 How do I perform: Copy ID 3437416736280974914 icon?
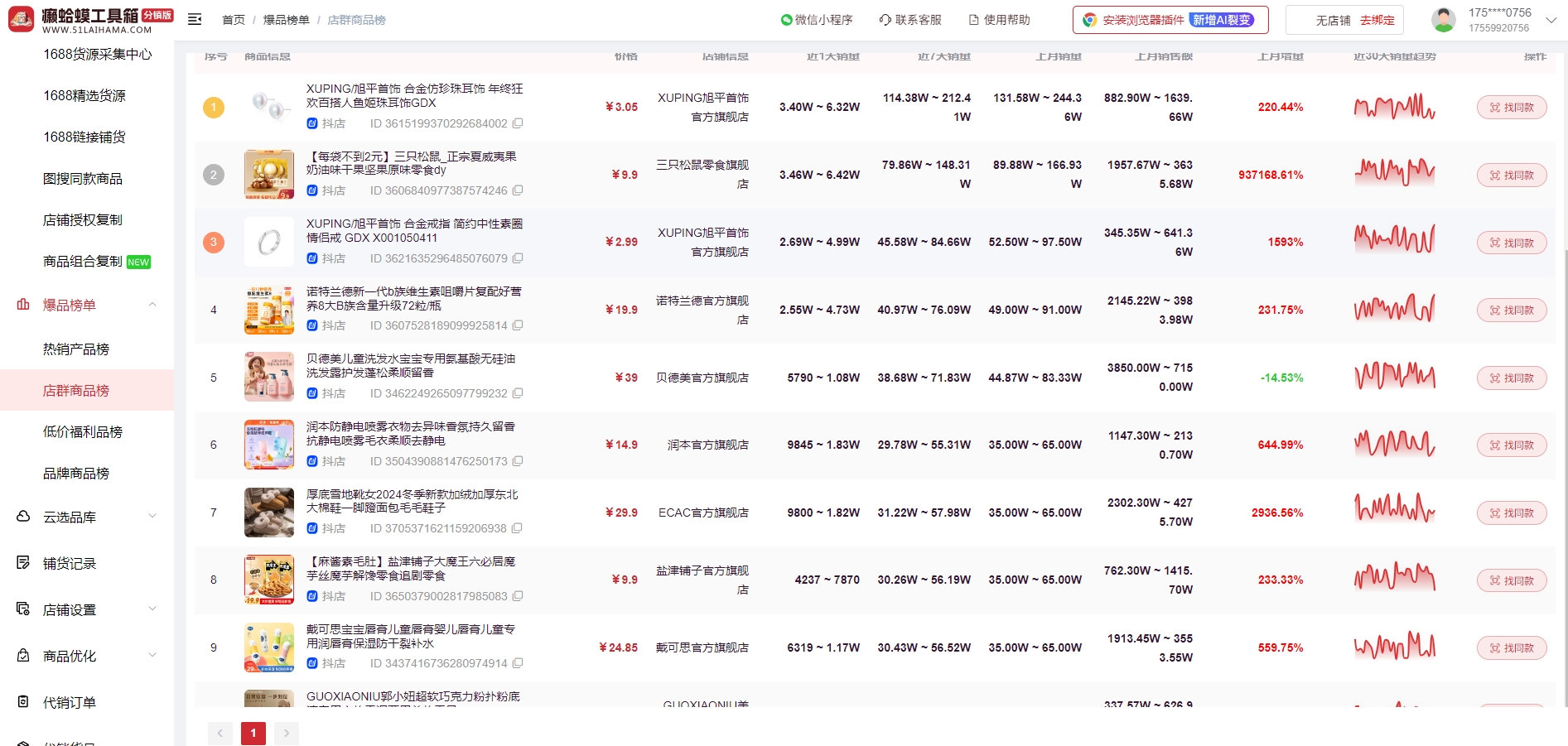[x=518, y=663]
